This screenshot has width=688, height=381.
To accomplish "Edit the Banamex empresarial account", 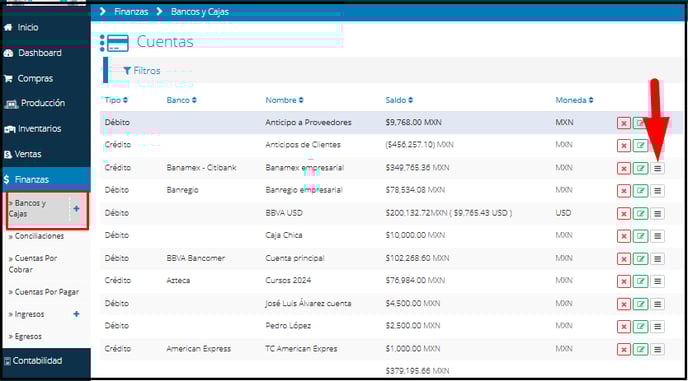I will pyautogui.click(x=640, y=168).
